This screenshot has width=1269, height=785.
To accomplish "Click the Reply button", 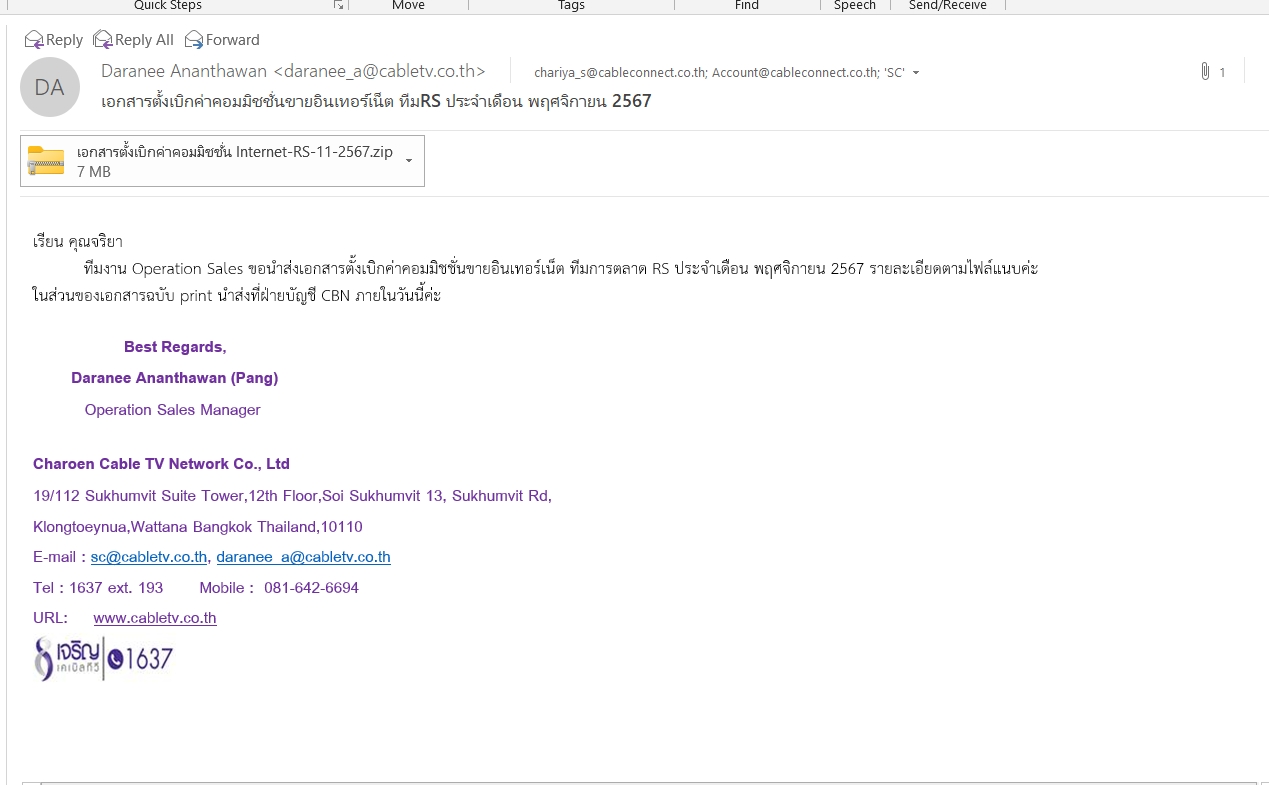I will [54, 40].
